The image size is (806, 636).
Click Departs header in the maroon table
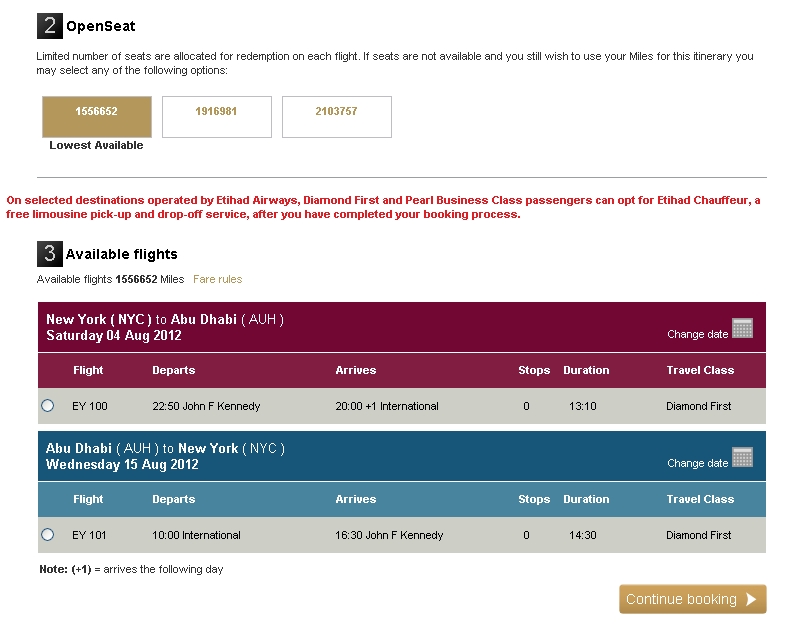pyautogui.click(x=174, y=370)
